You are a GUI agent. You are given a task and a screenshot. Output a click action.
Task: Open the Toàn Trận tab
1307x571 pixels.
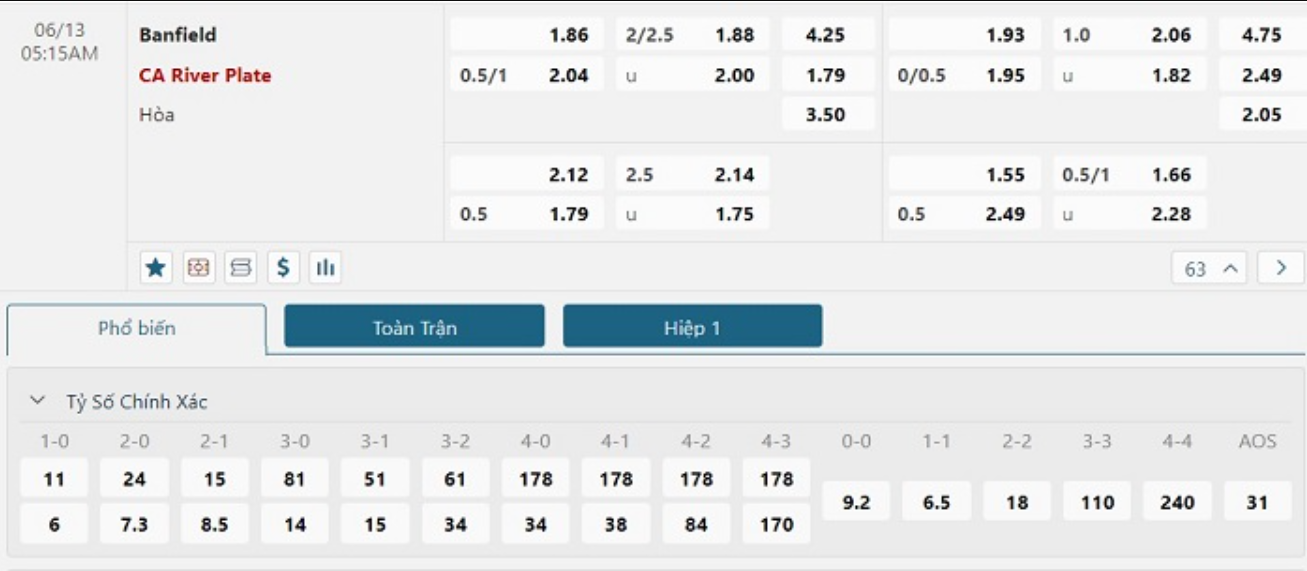point(414,327)
